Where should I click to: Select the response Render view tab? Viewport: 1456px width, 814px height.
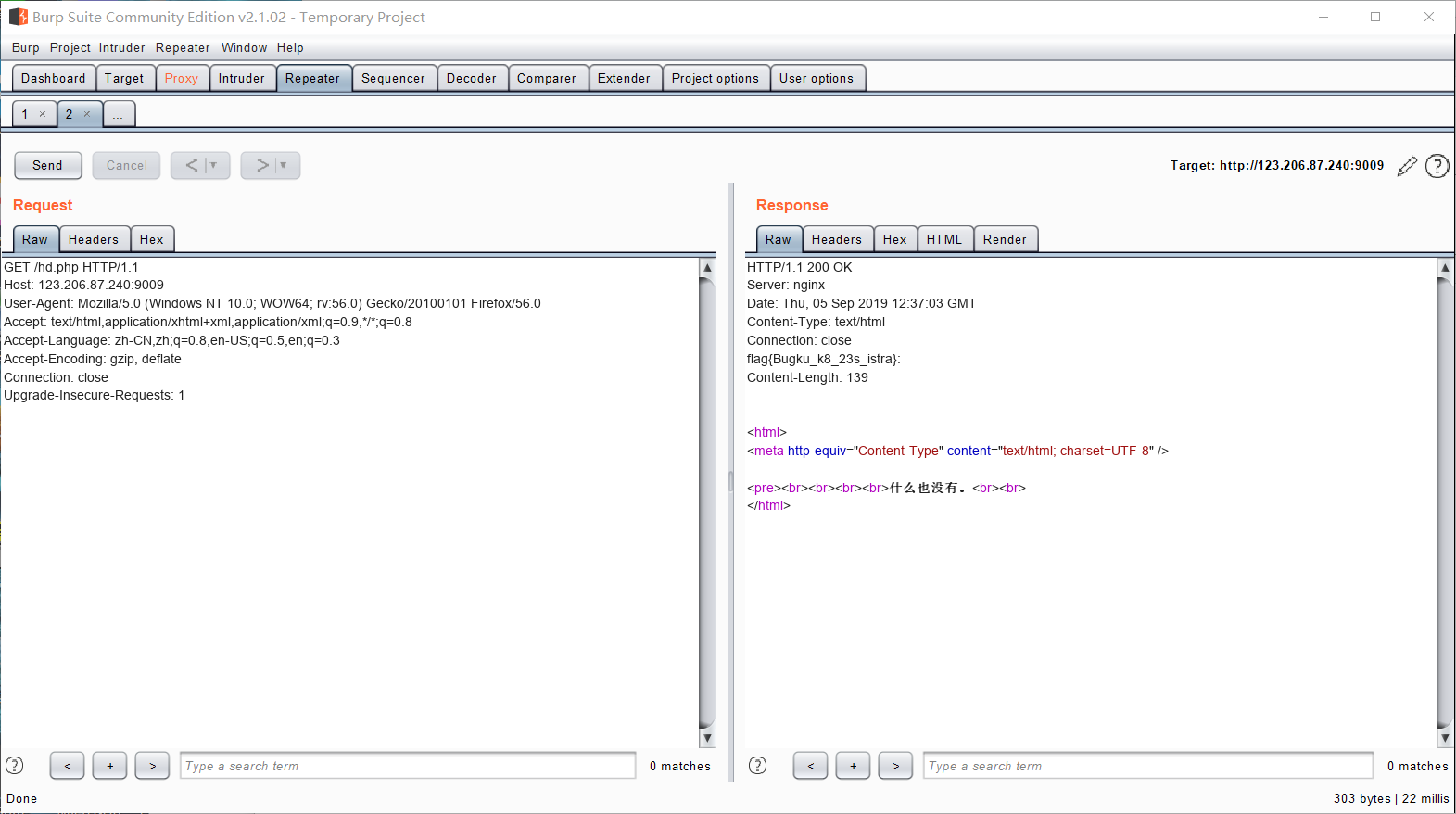[x=1006, y=239]
